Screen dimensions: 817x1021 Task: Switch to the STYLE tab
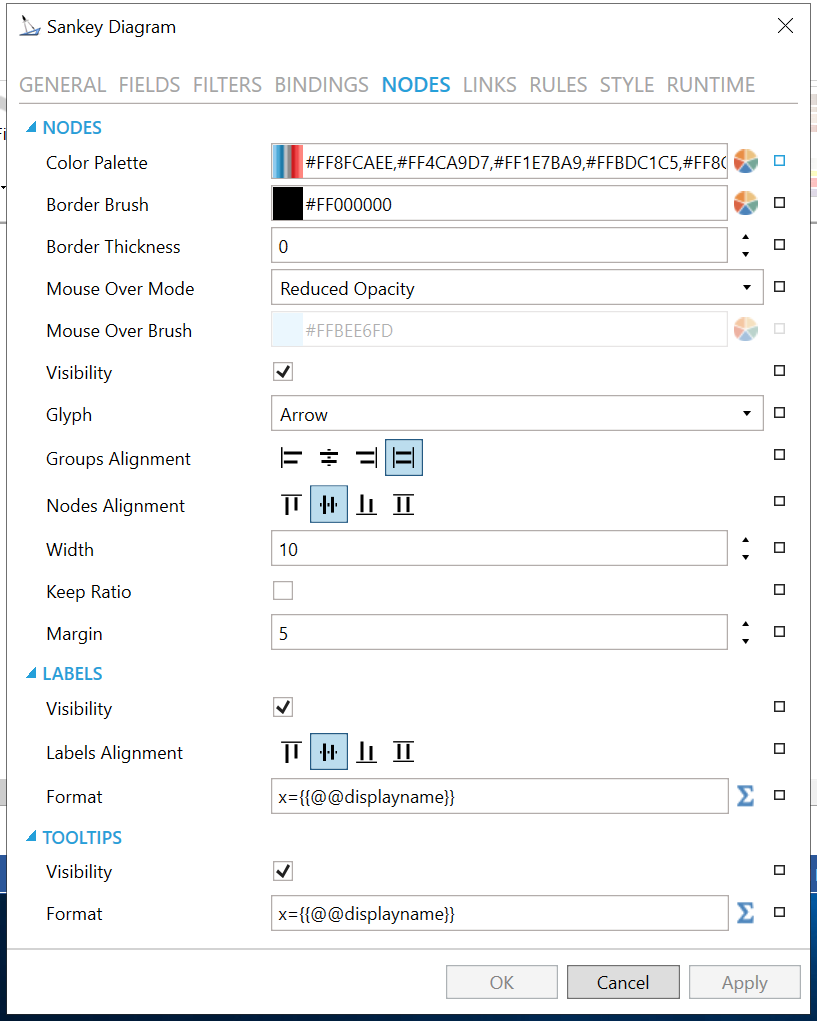[626, 85]
